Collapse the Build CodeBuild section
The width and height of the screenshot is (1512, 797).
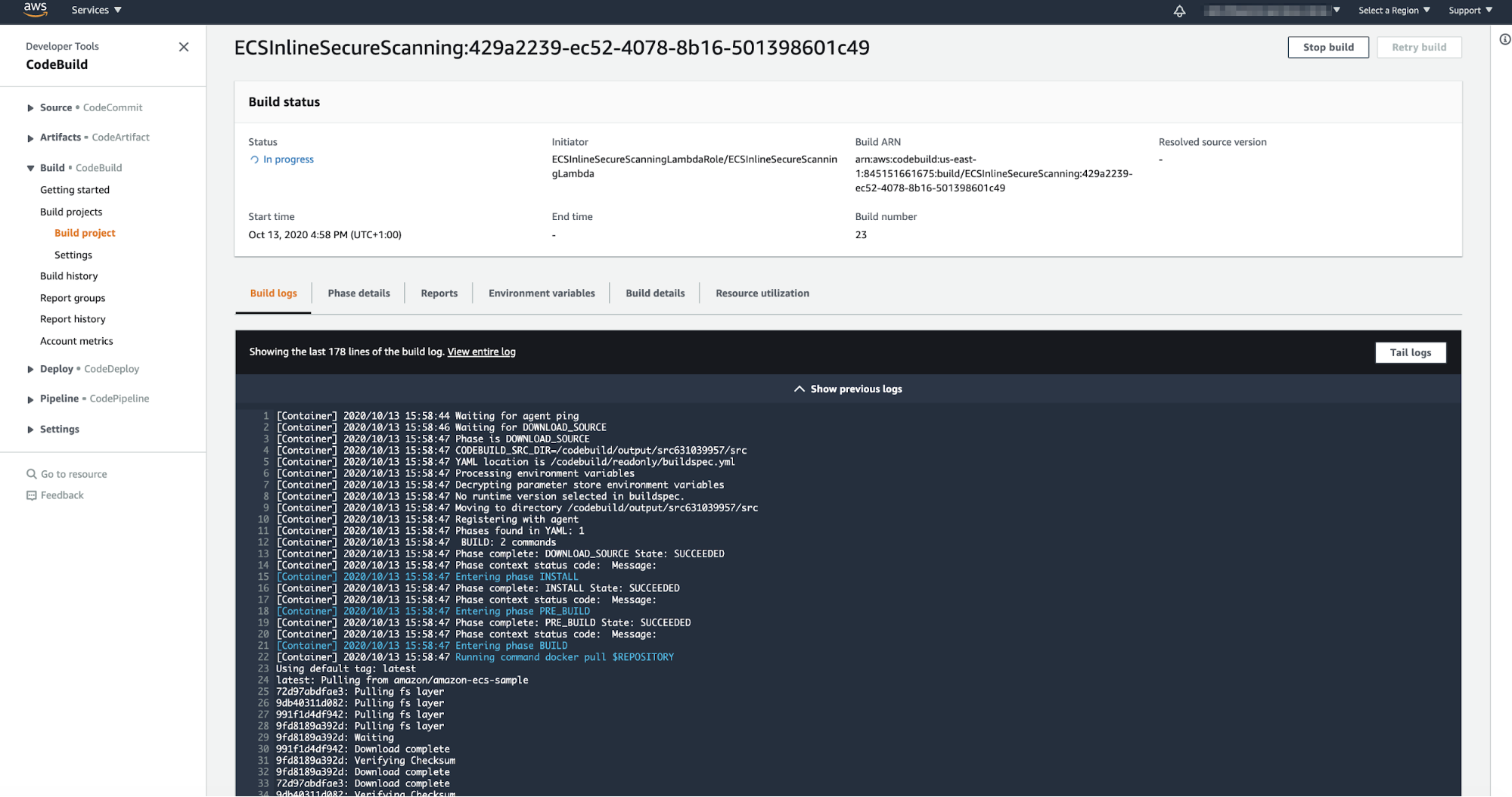[x=30, y=168]
